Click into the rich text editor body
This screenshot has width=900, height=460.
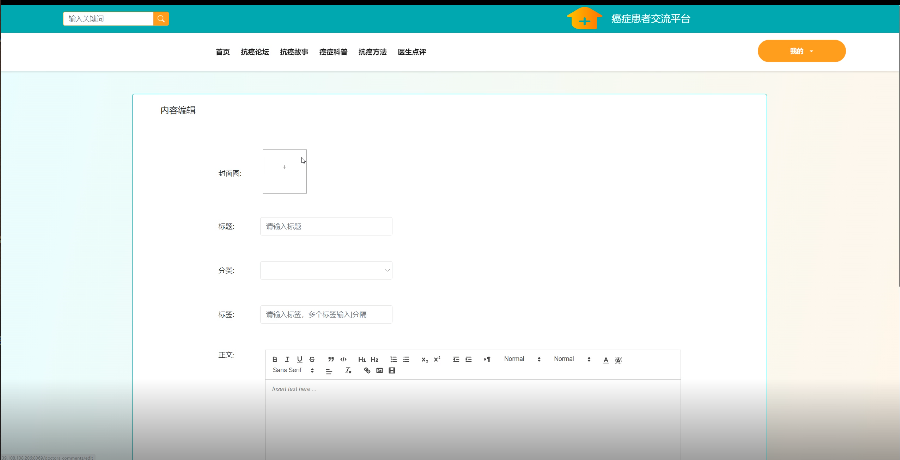[473, 419]
